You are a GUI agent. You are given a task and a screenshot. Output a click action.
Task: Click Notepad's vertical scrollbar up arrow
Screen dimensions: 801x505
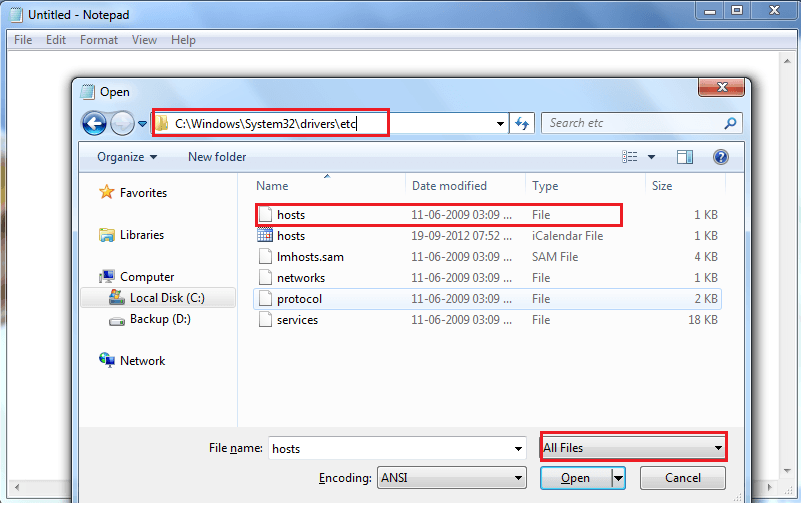787,61
